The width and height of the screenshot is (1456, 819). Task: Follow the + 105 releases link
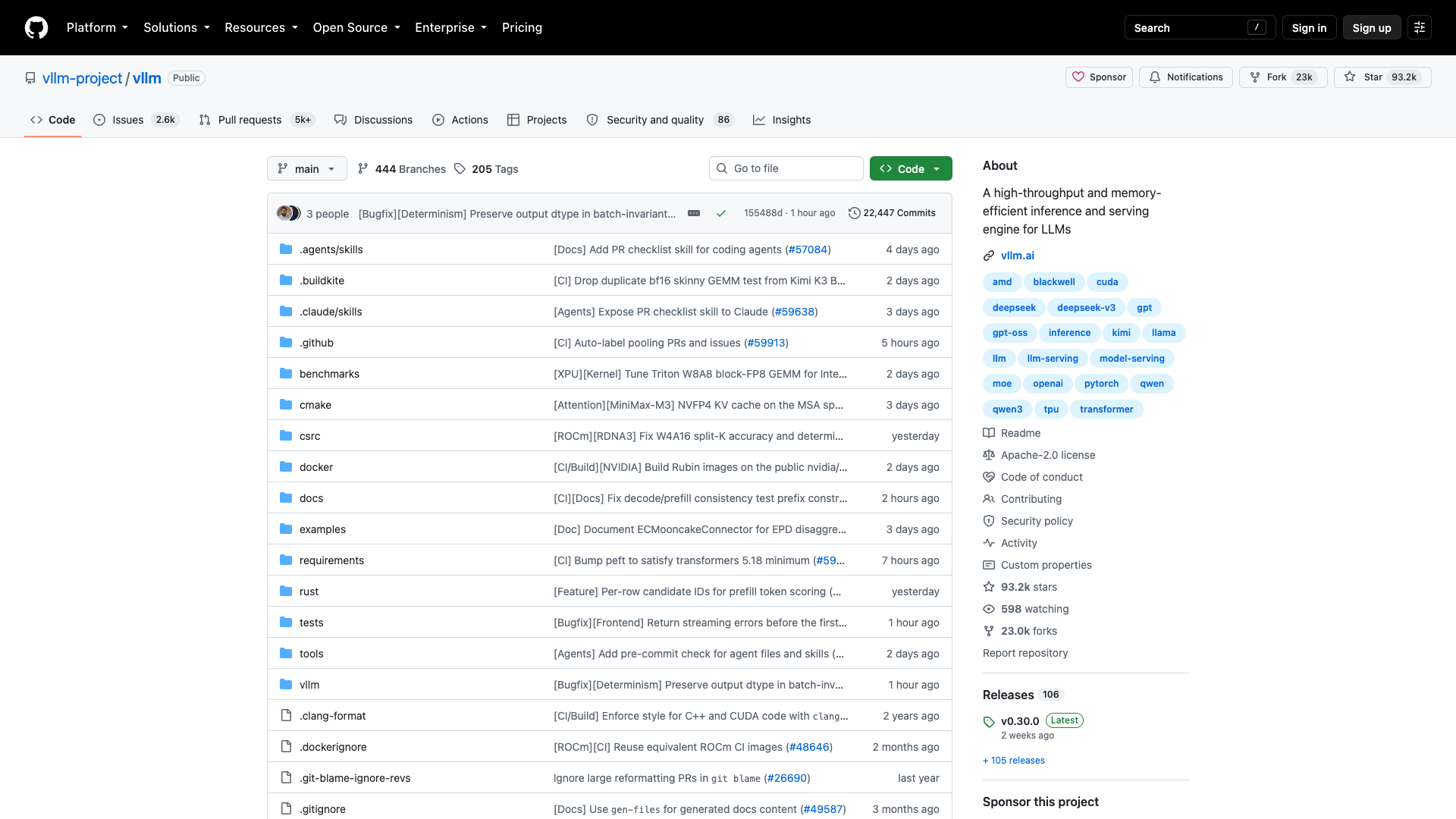tap(1014, 761)
